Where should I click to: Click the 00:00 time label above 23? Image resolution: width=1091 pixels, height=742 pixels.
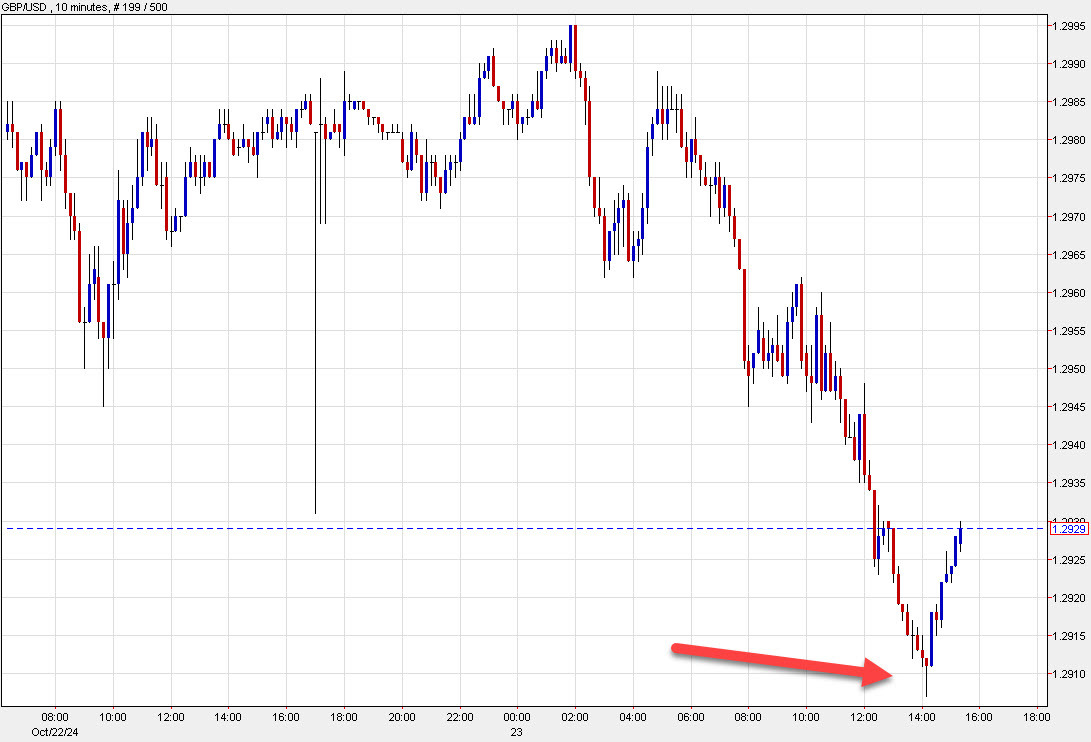click(x=516, y=718)
